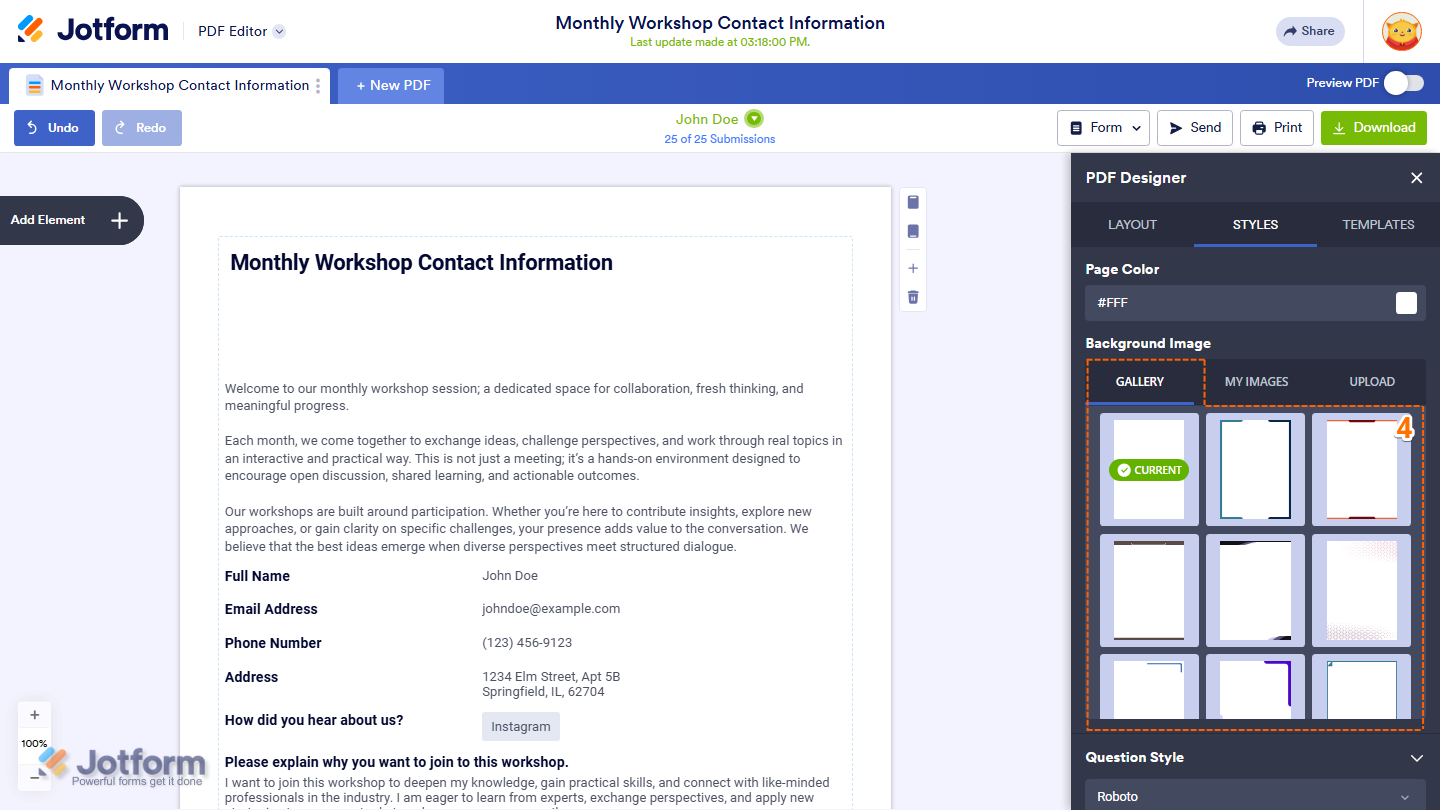This screenshot has height=810, width=1440.
Task: Choose the orange-red bordered background thumbnail
Action: 1361,470
